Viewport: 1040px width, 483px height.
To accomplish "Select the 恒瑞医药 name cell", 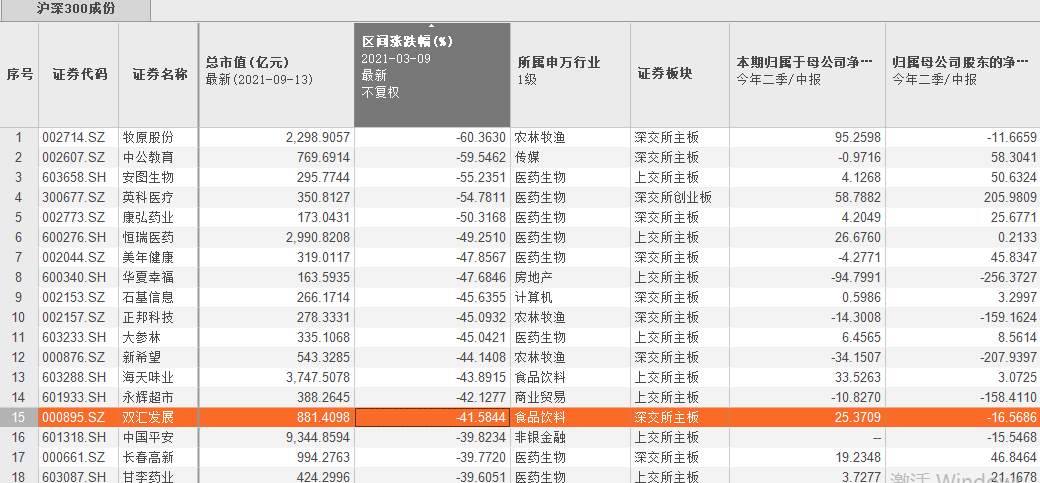I will pos(159,237).
